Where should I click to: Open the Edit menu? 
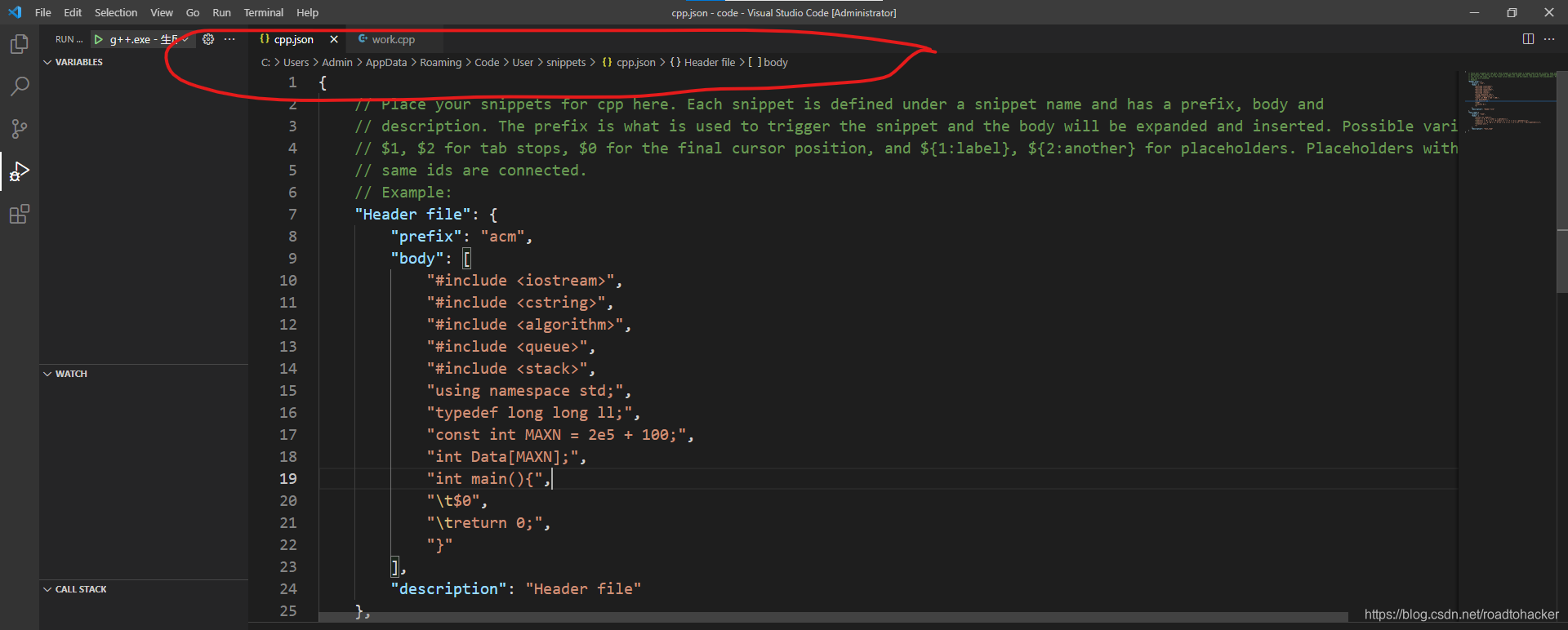pyautogui.click(x=73, y=12)
